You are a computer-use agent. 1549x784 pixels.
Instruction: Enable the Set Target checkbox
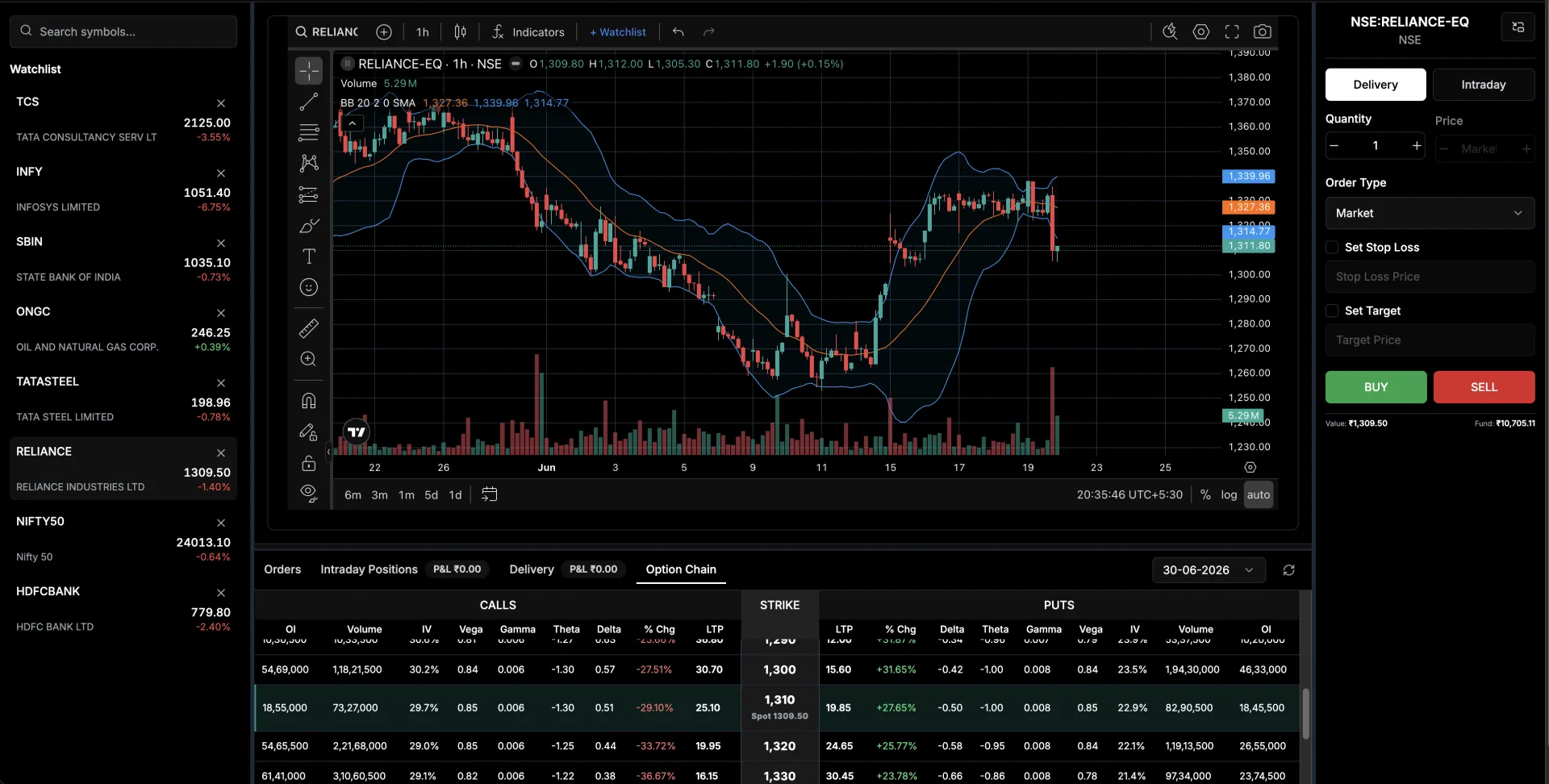click(1332, 311)
